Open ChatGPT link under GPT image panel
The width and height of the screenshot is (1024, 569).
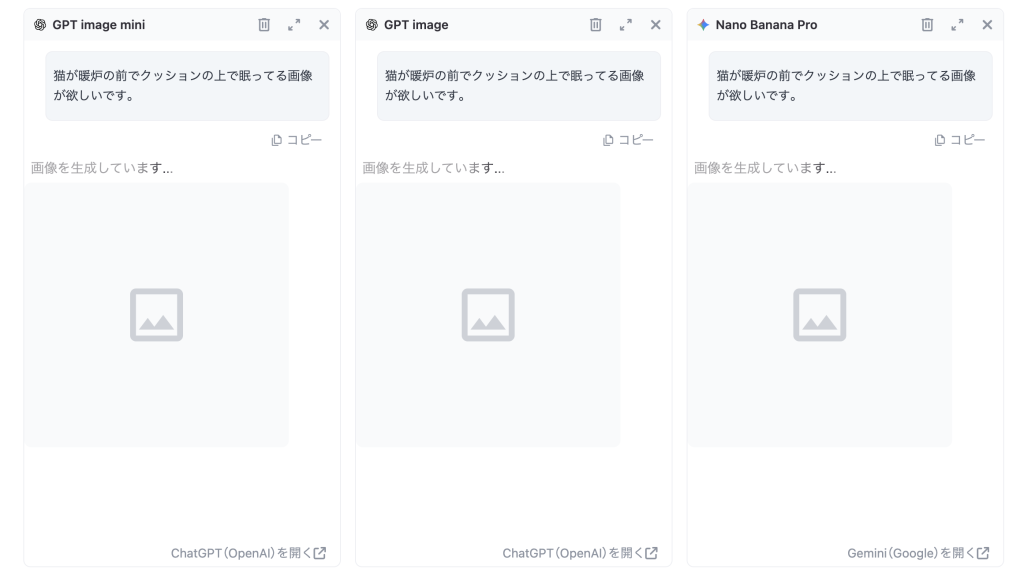tap(580, 553)
